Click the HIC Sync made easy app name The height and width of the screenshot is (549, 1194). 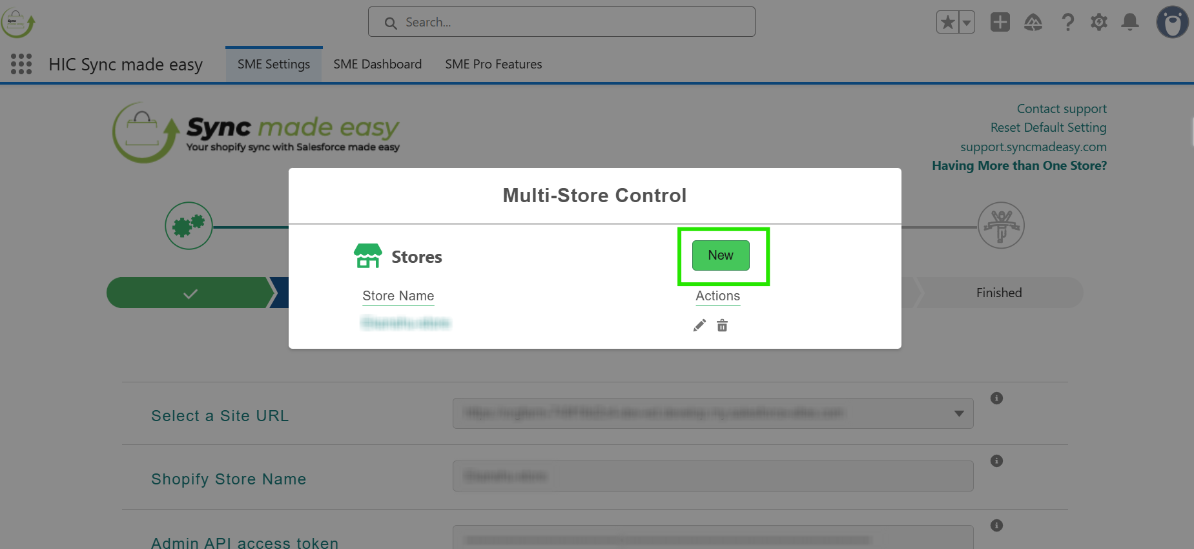coord(126,65)
